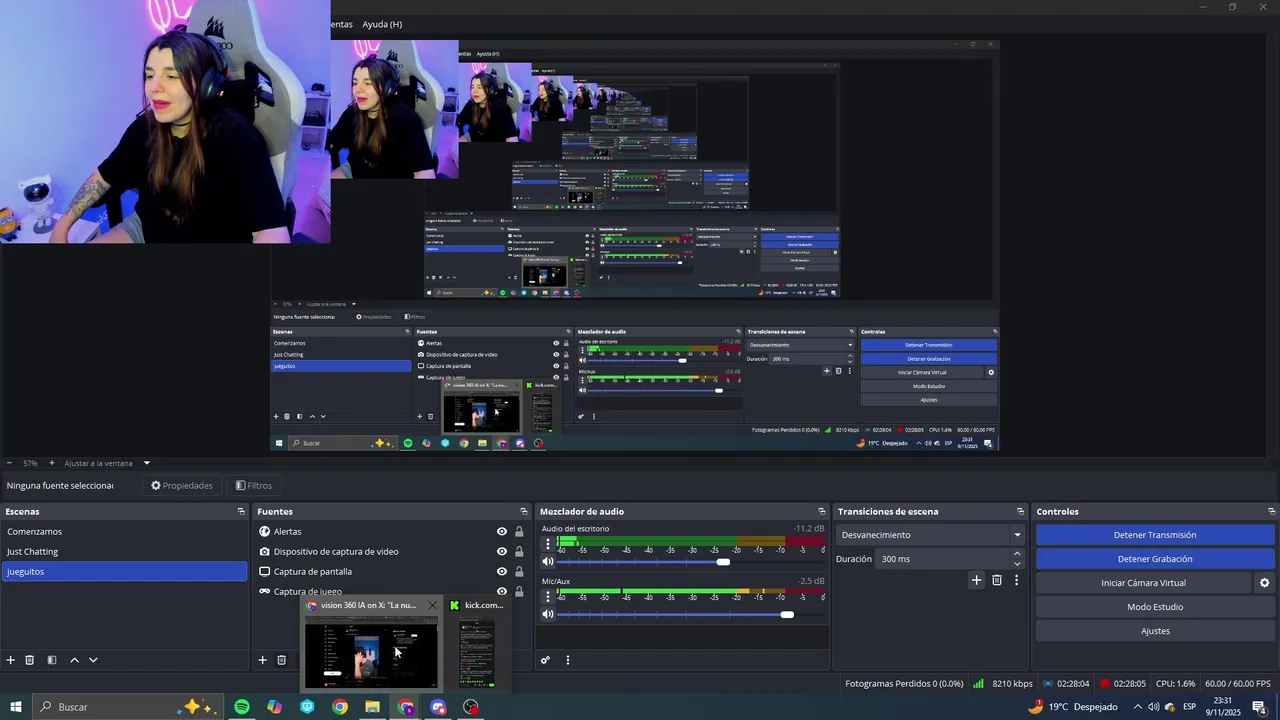Open Filtros for the source
The image size is (1280, 720).
(254, 486)
